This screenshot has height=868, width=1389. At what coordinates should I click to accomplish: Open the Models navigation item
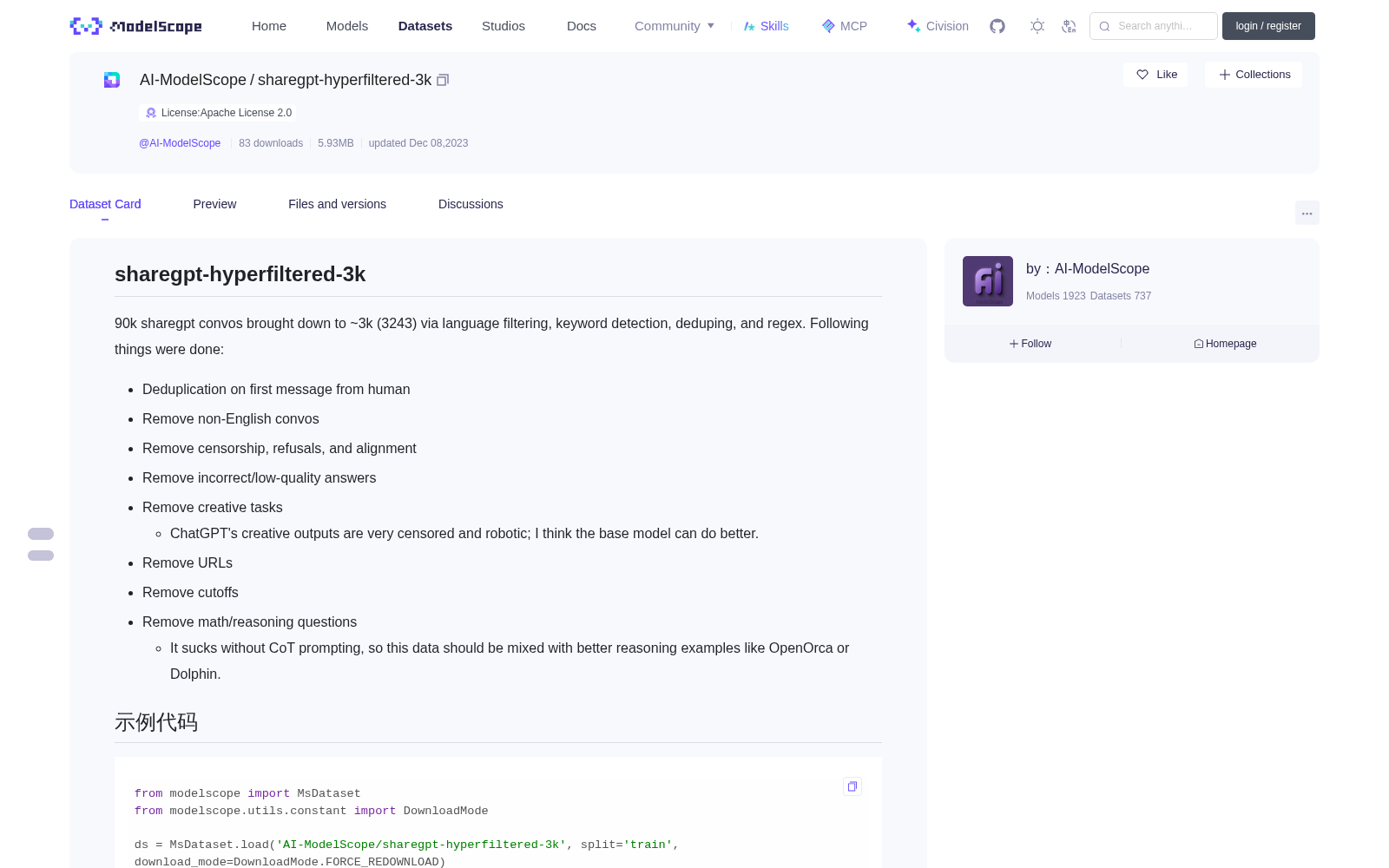pos(347,26)
